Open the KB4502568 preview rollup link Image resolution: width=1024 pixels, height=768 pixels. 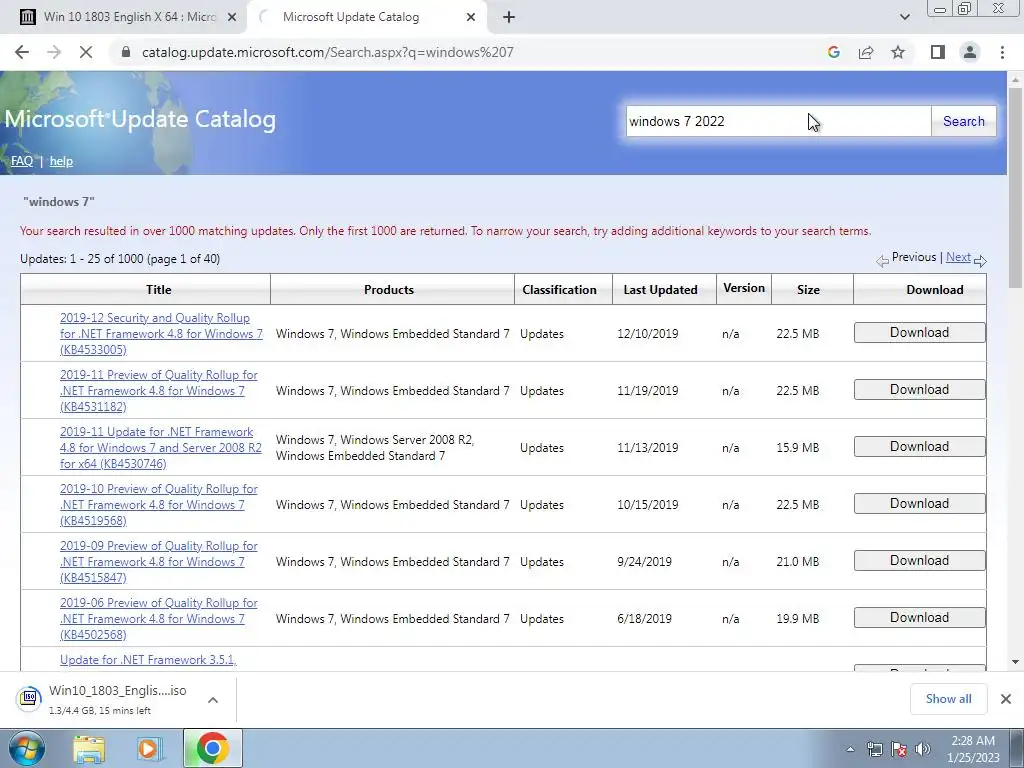[159, 618]
